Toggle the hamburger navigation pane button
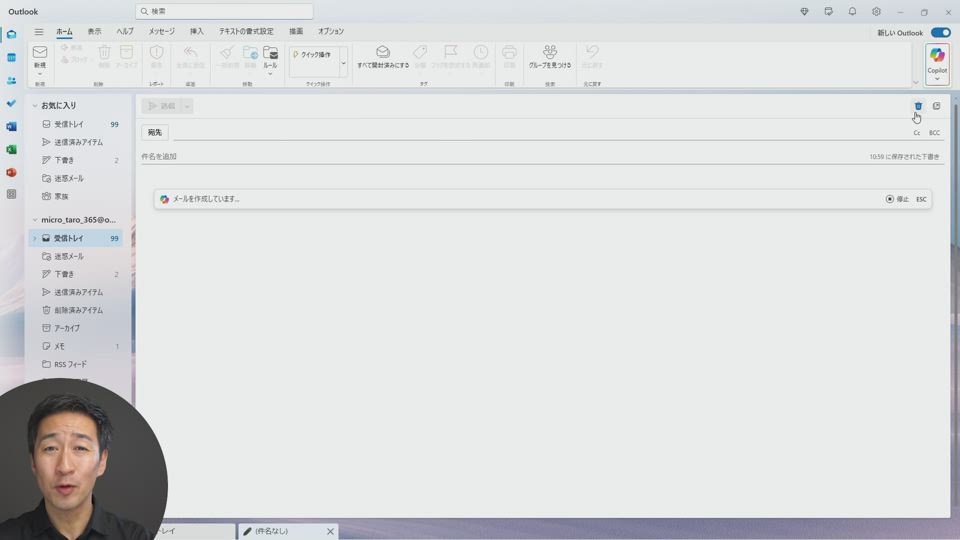Screen dimensions: 960x540 pyautogui.click(x=39, y=32)
